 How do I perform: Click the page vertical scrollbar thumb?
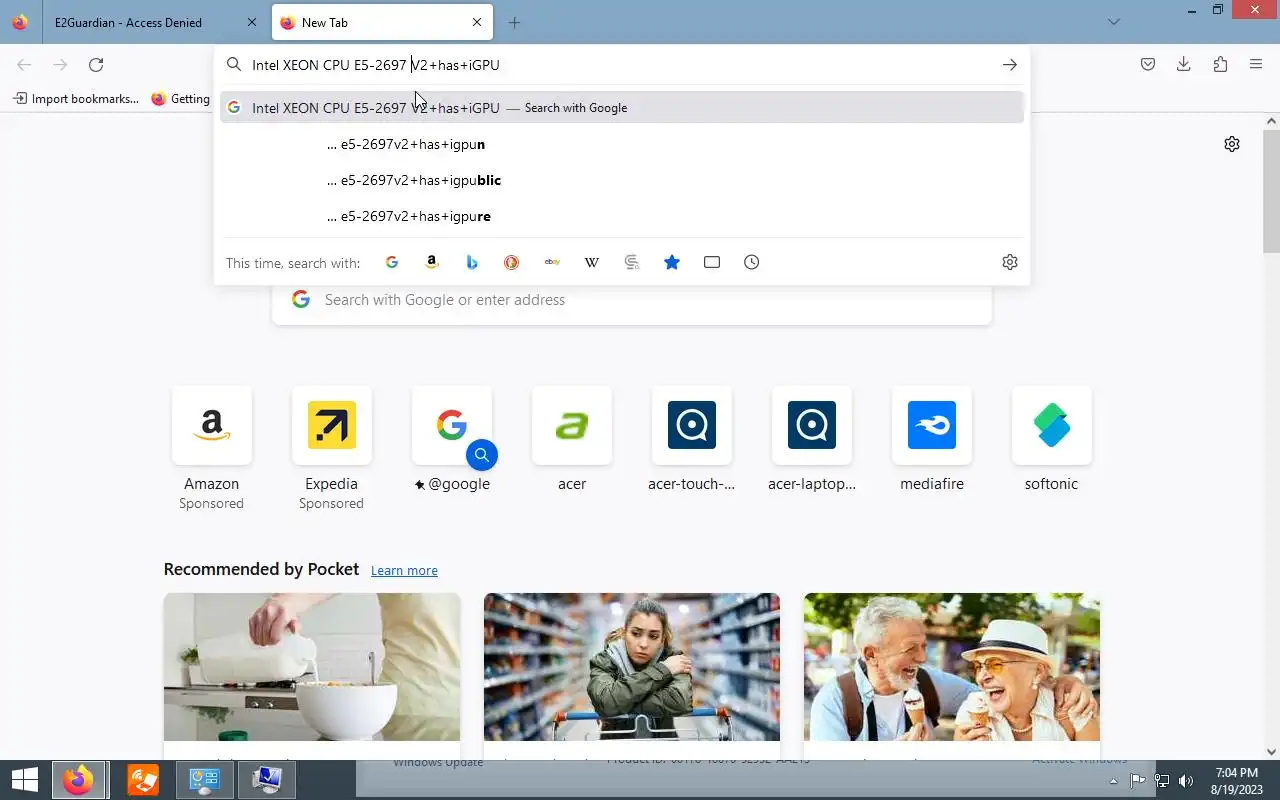coord(1271,190)
